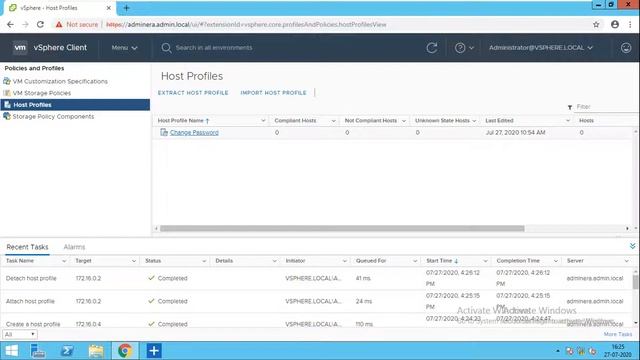This screenshot has width=640, height=360.
Task: Open File Explorer from the taskbar
Action: [96, 351]
